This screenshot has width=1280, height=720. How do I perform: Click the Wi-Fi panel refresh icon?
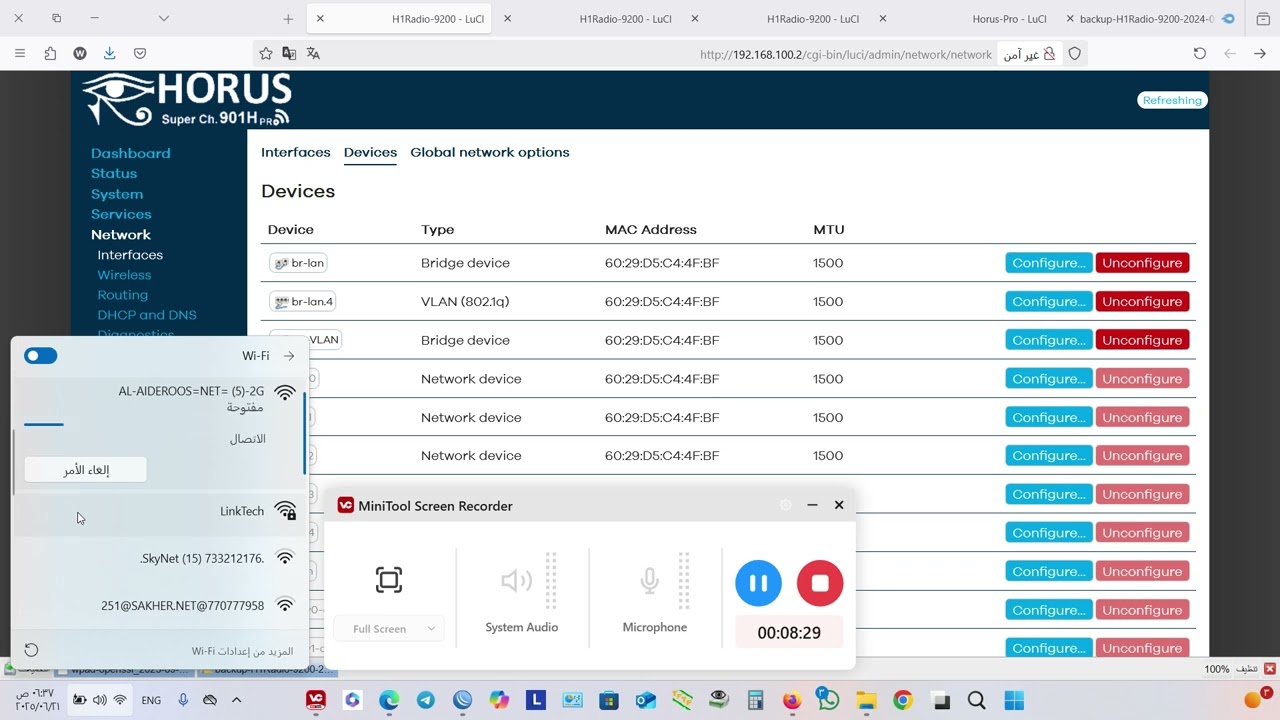[31, 650]
